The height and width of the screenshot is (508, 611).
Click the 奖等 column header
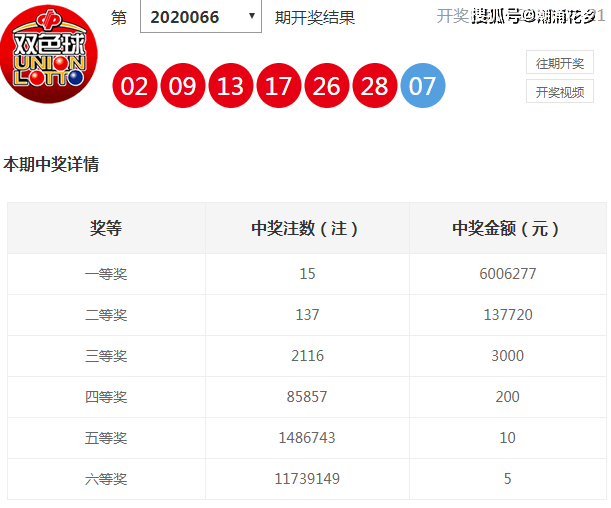(106, 228)
